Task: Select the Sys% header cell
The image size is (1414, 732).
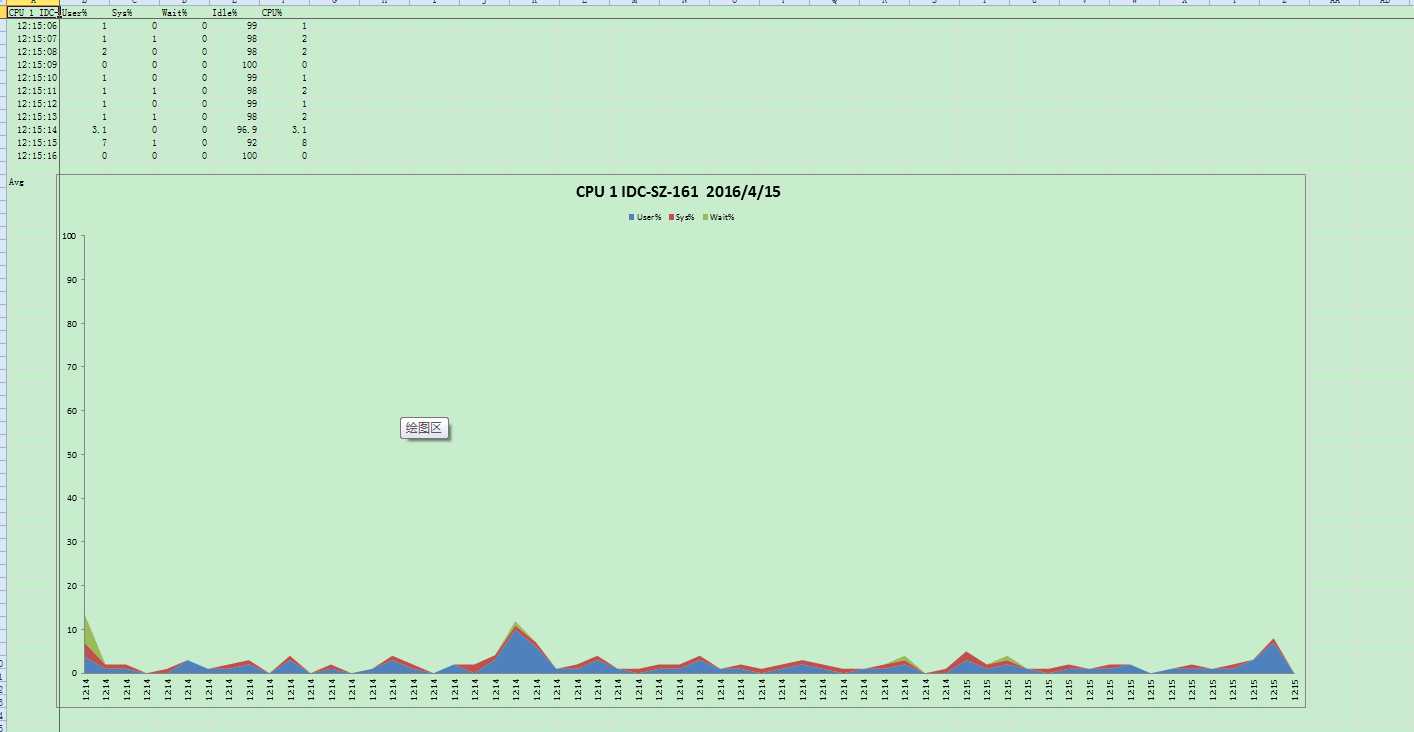Action: pos(135,13)
